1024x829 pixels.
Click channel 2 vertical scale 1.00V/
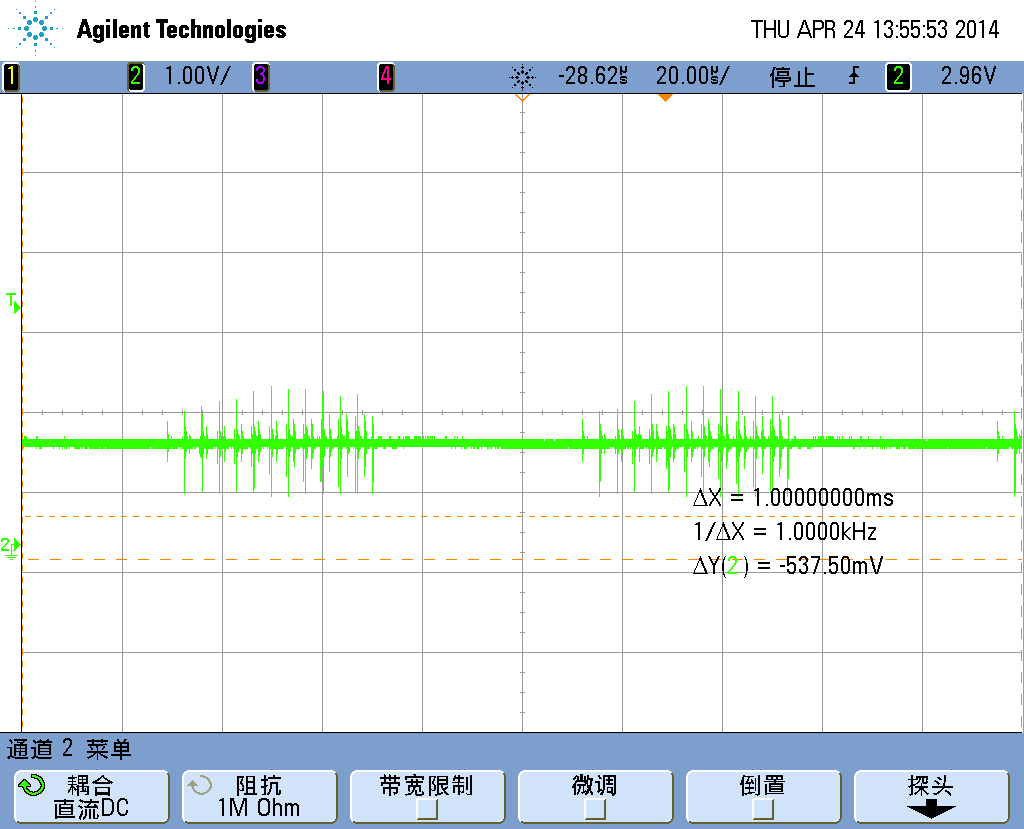click(x=197, y=76)
